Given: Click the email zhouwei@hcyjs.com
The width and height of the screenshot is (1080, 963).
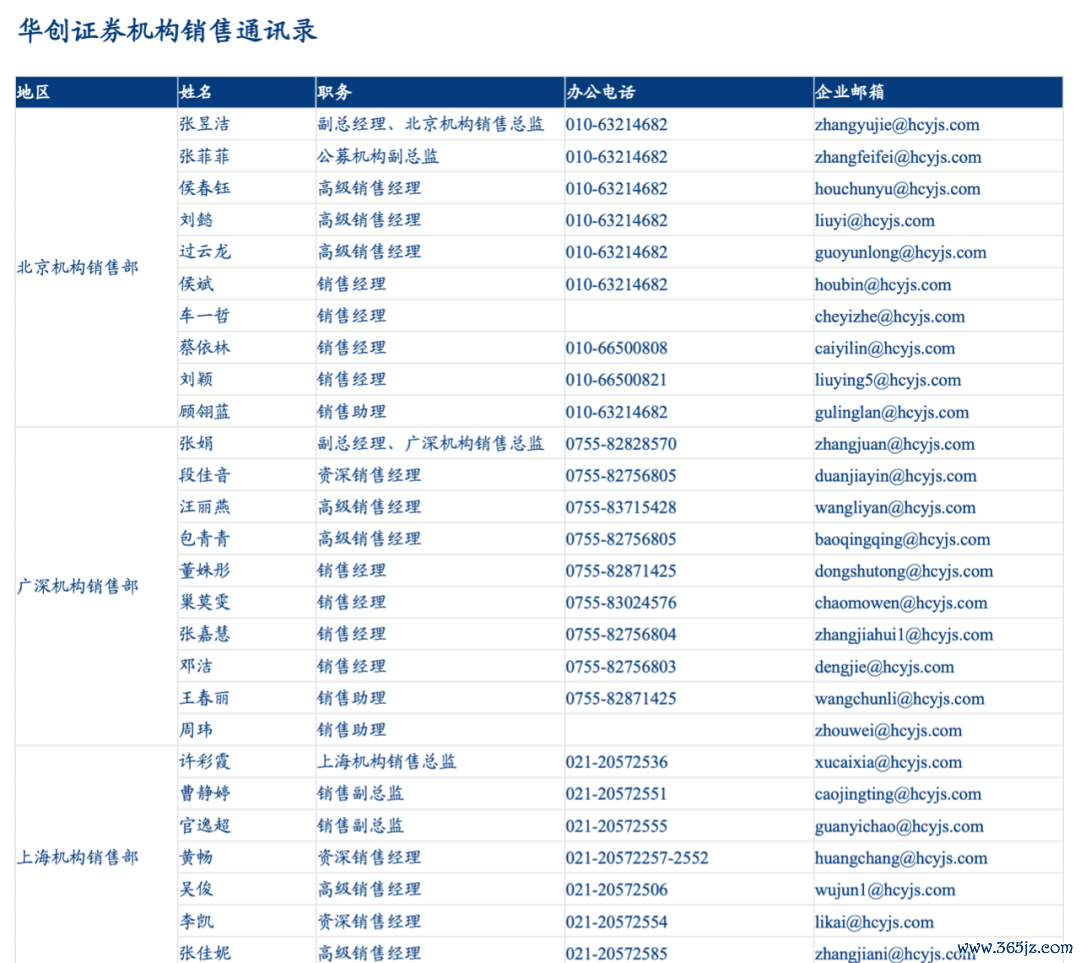Looking at the screenshot, I should pyautogui.click(x=889, y=731).
